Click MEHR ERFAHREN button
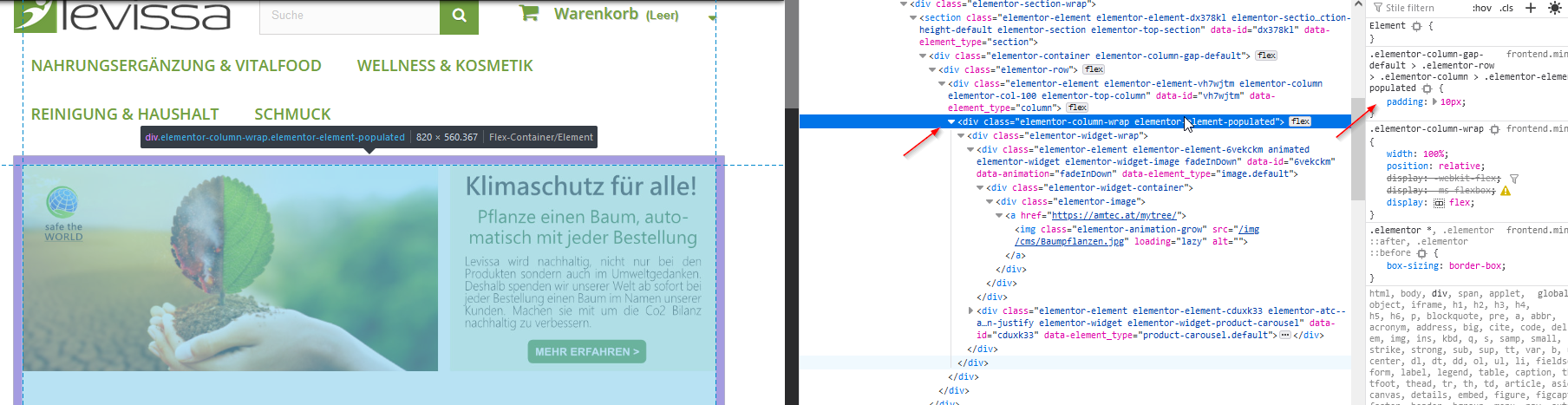Image resolution: width=1568 pixels, height=405 pixels. (x=587, y=351)
